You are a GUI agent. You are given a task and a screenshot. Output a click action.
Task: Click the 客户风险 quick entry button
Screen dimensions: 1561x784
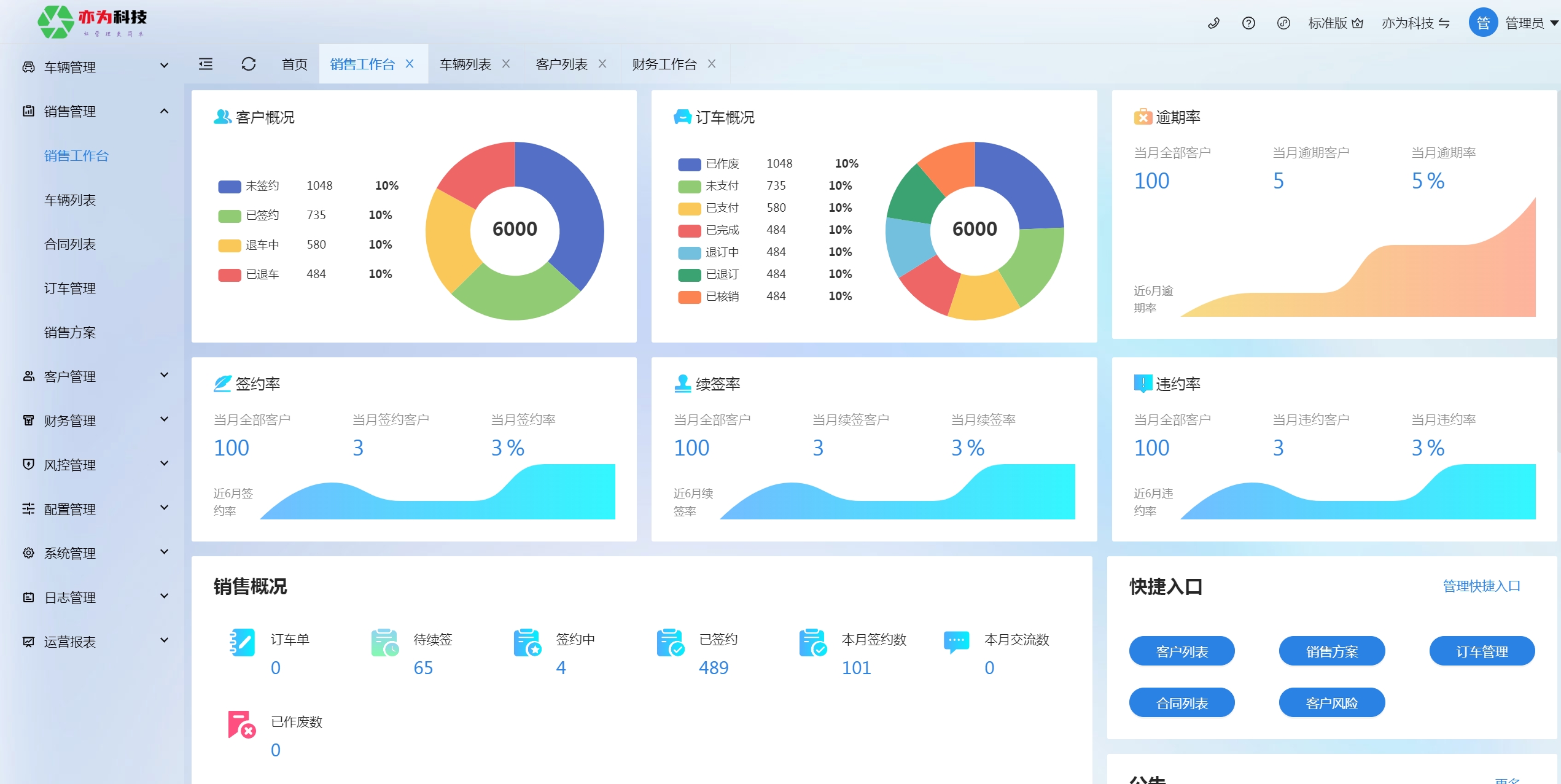[x=1331, y=703]
